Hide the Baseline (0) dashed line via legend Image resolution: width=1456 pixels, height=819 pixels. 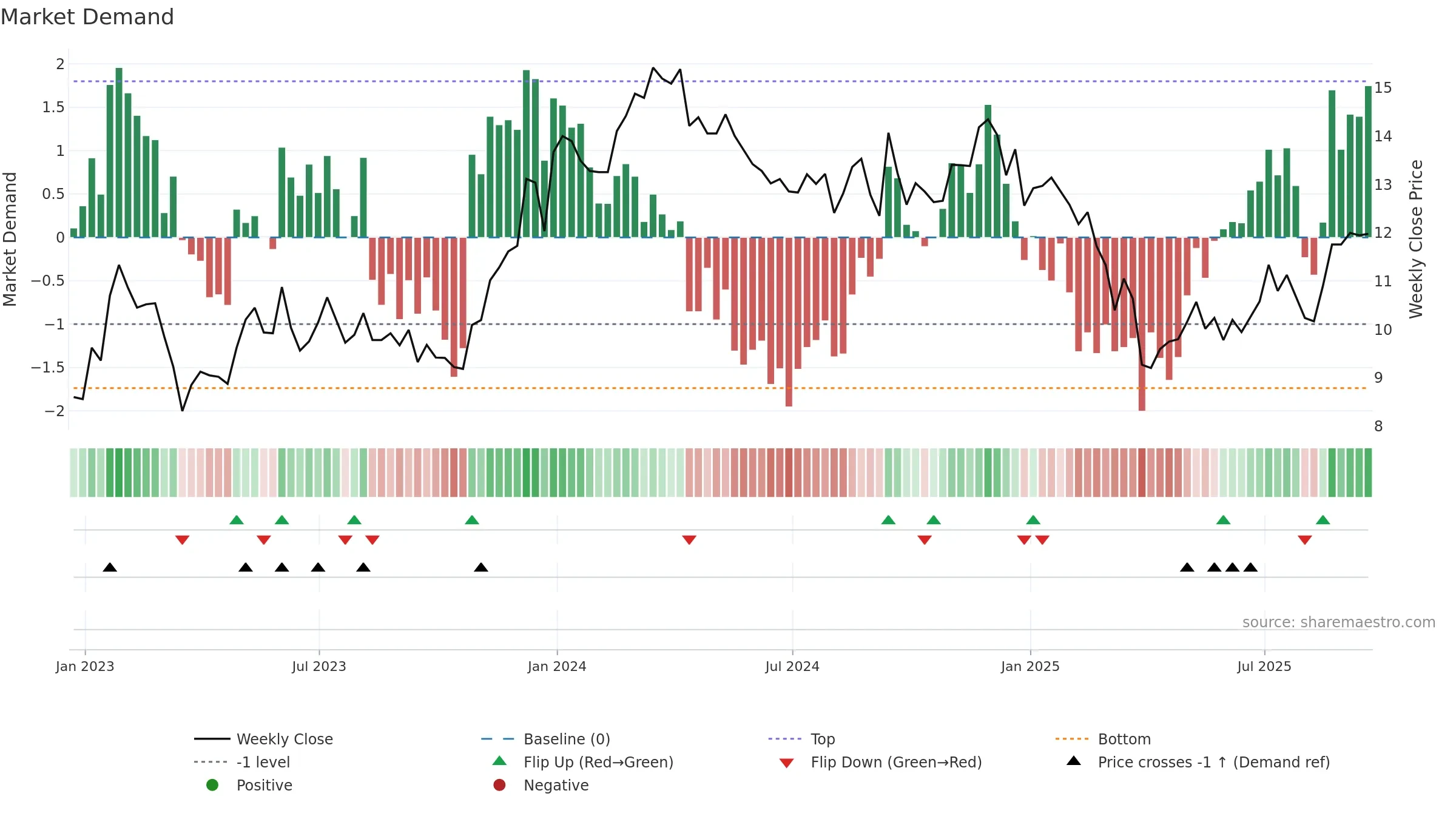click(545, 739)
